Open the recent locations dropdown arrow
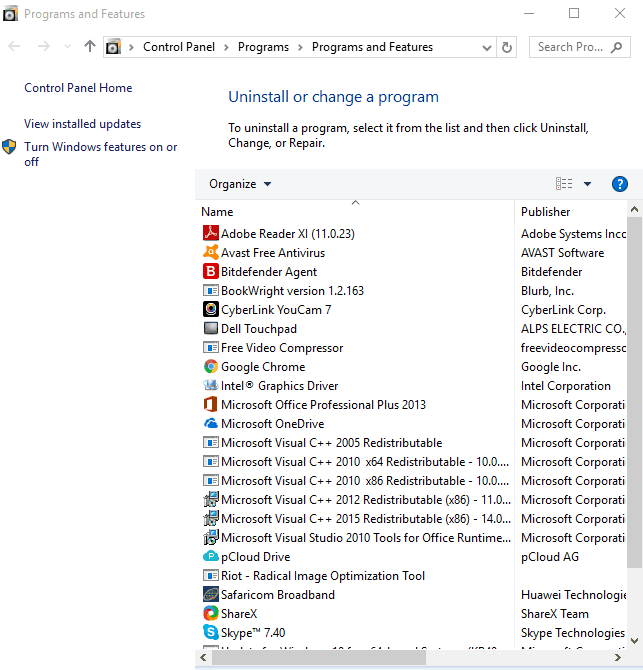643x670 pixels. point(67,47)
